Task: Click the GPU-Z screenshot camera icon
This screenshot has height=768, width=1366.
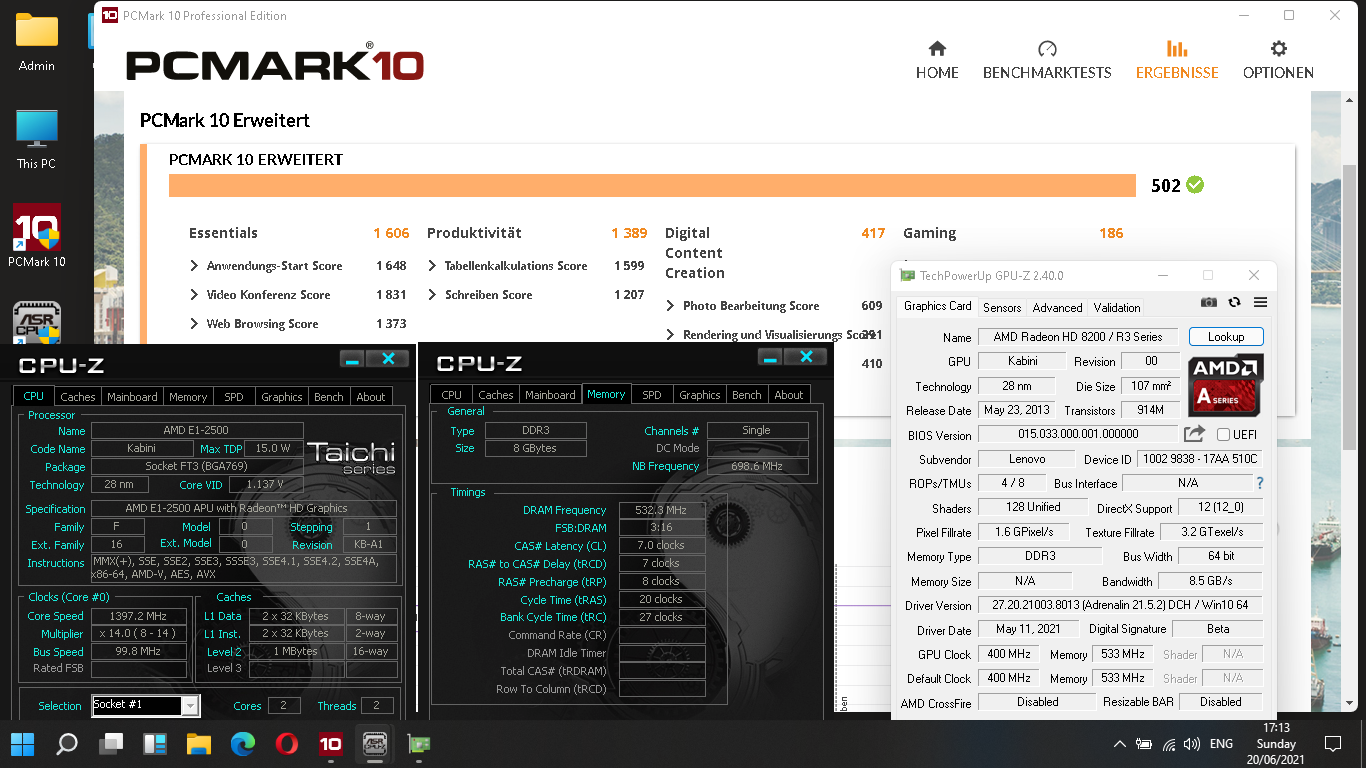Action: pos(1209,302)
